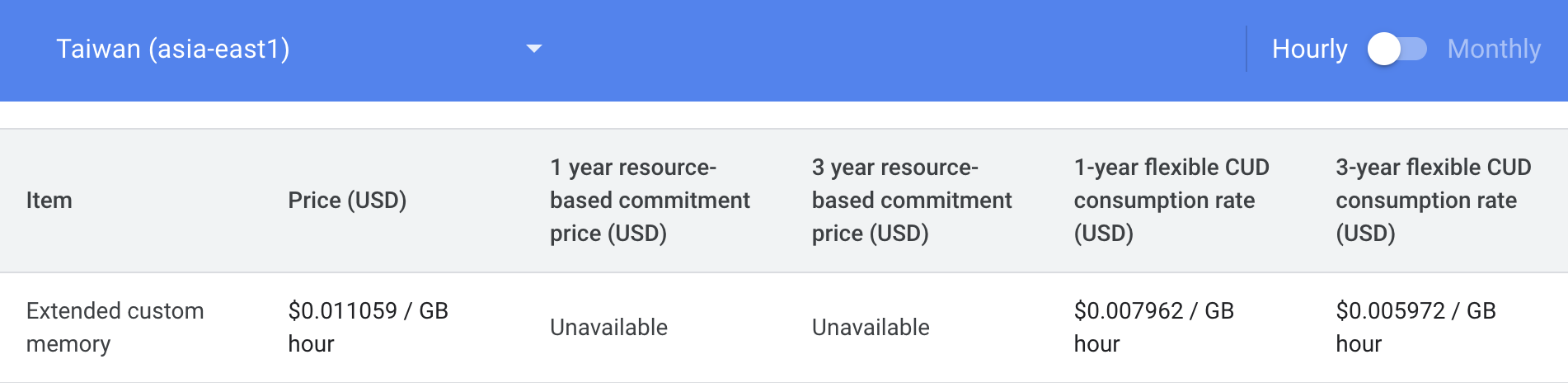The width and height of the screenshot is (1568, 383).
Task: Choose the Monthly pricing label
Action: tap(1494, 49)
